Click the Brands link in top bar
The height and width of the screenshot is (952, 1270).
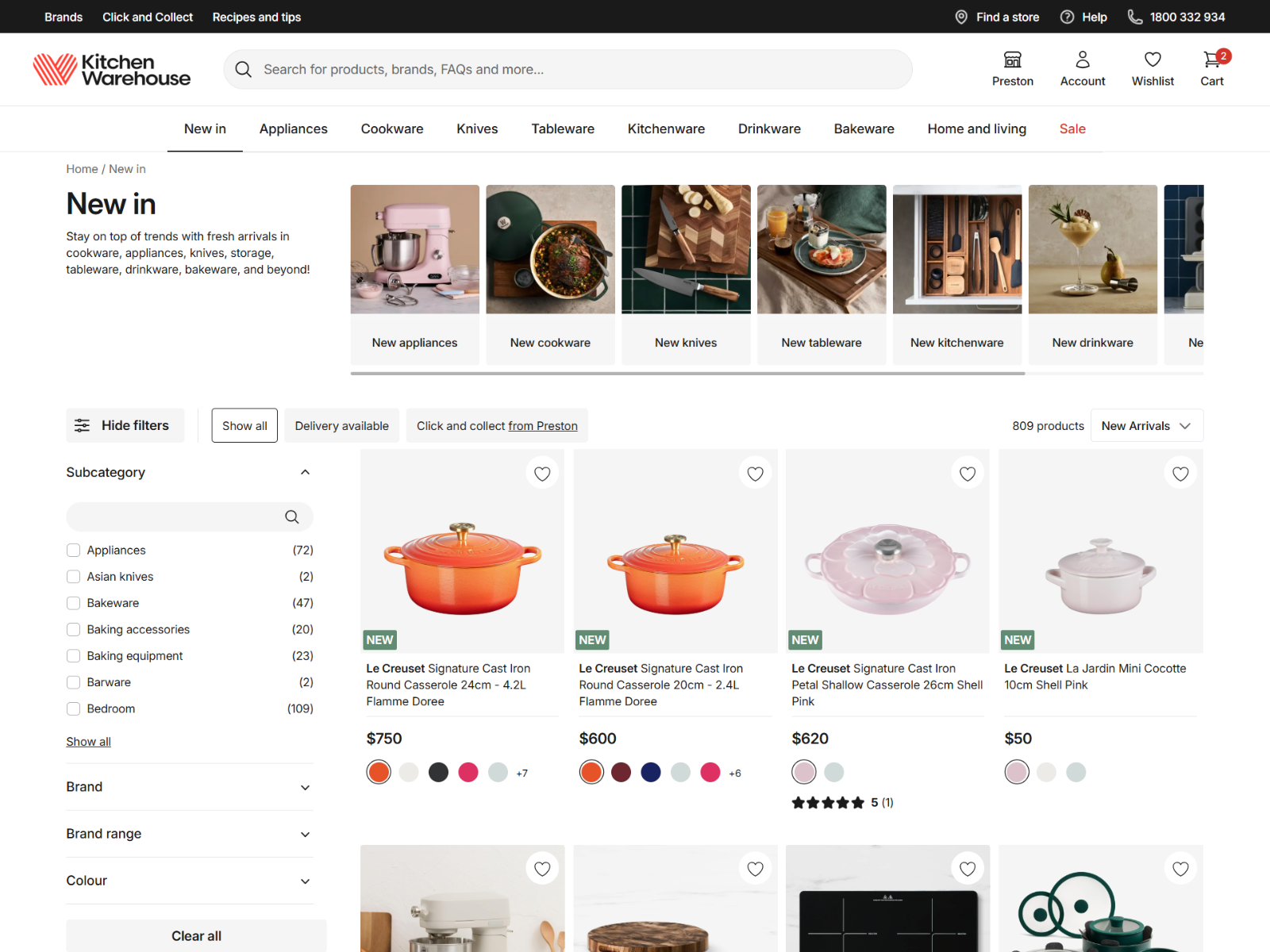63,17
